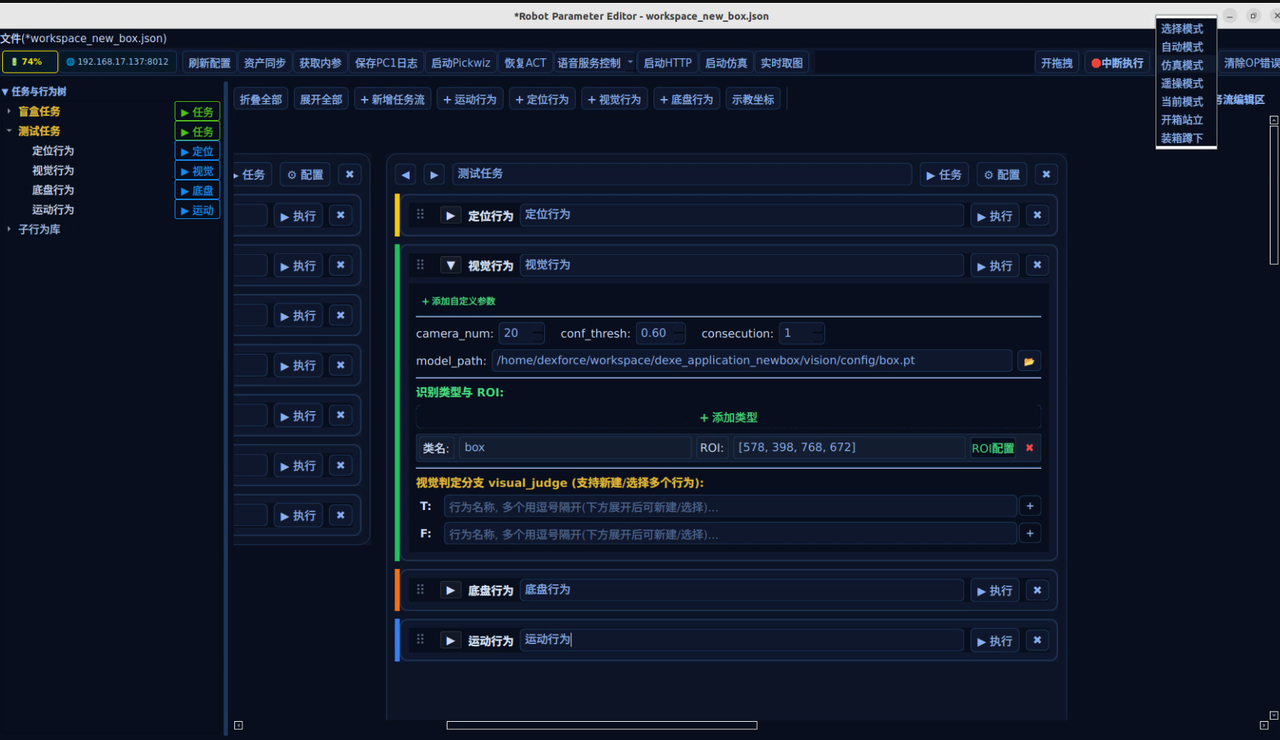Image resolution: width=1280 pixels, height=740 pixels.
Task: Expand the 运动行为 row arrow
Action: point(450,640)
